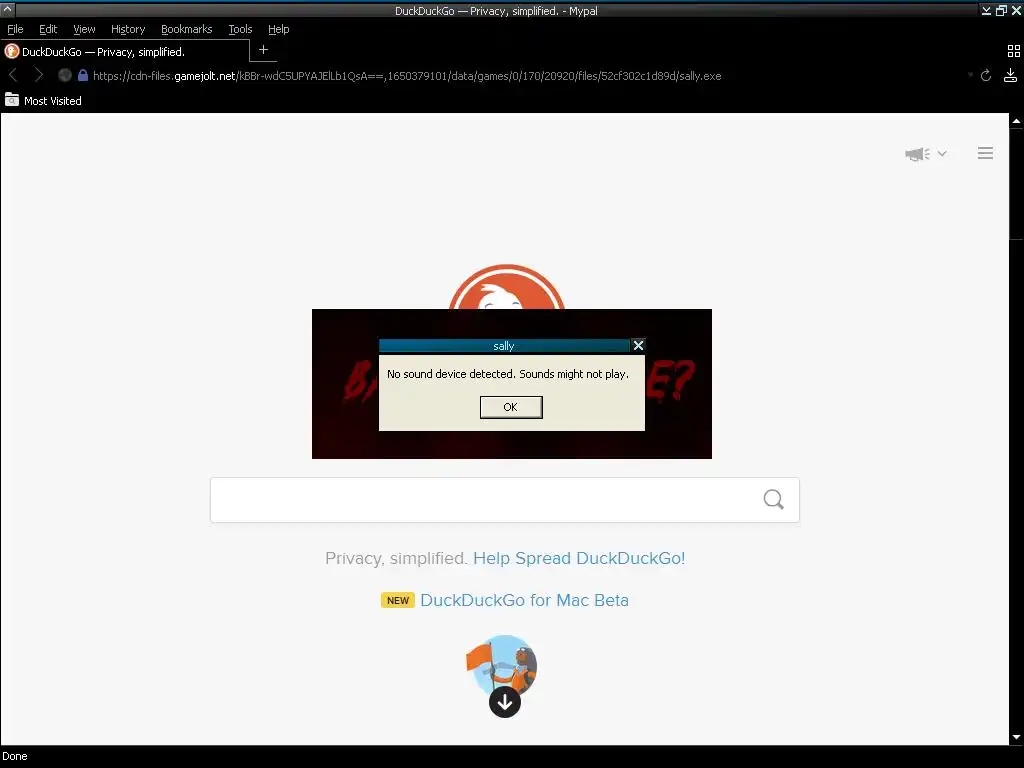1024x768 pixels.
Task: Open DuckDuckGo hamburger menu
Action: [985, 153]
